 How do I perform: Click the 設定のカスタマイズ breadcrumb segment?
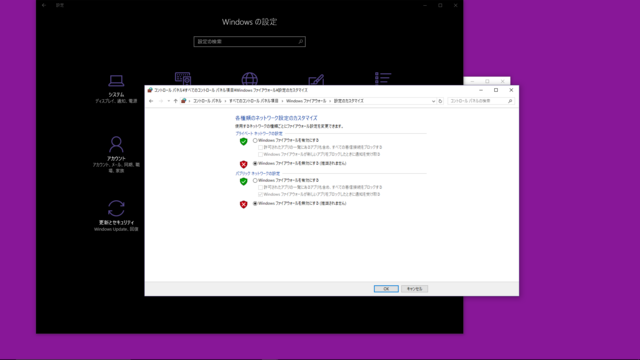349,101
